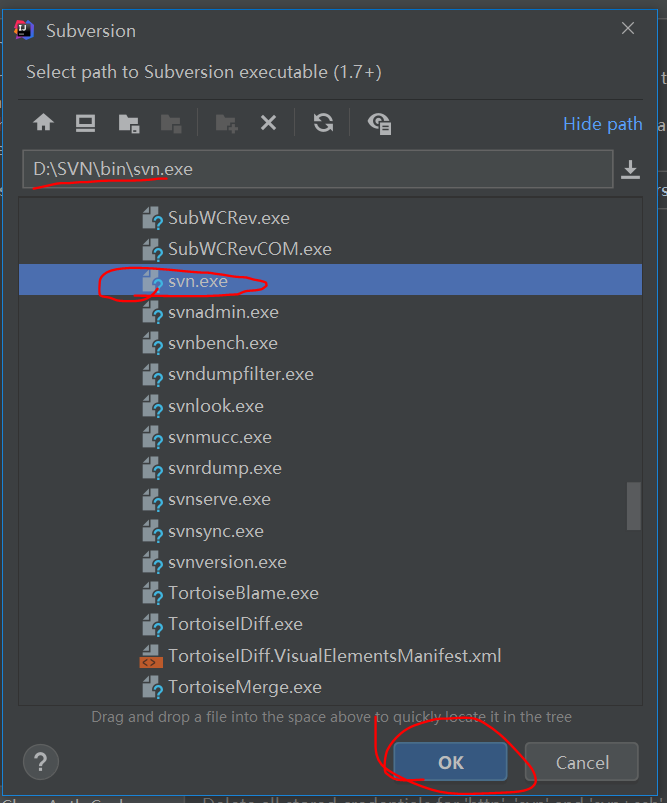Select svnversion.exe file
Image resolution: width=667 pixels, height=803 pixels.
tap(330, 562)
